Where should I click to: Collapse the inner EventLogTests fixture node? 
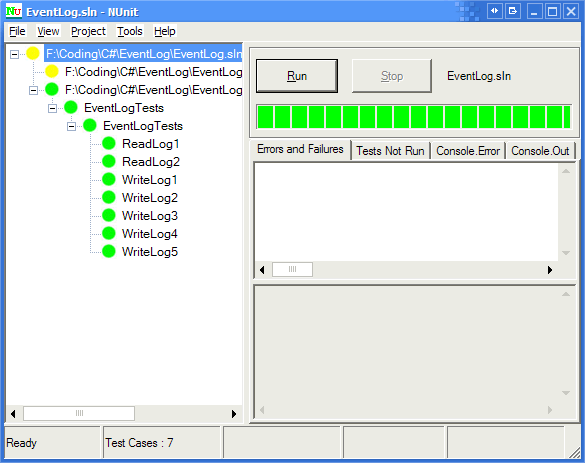tap(71, 126)
